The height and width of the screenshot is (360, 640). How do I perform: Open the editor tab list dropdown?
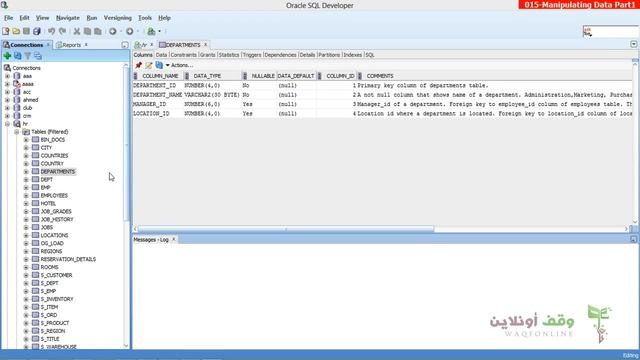[x=633, y=44]
